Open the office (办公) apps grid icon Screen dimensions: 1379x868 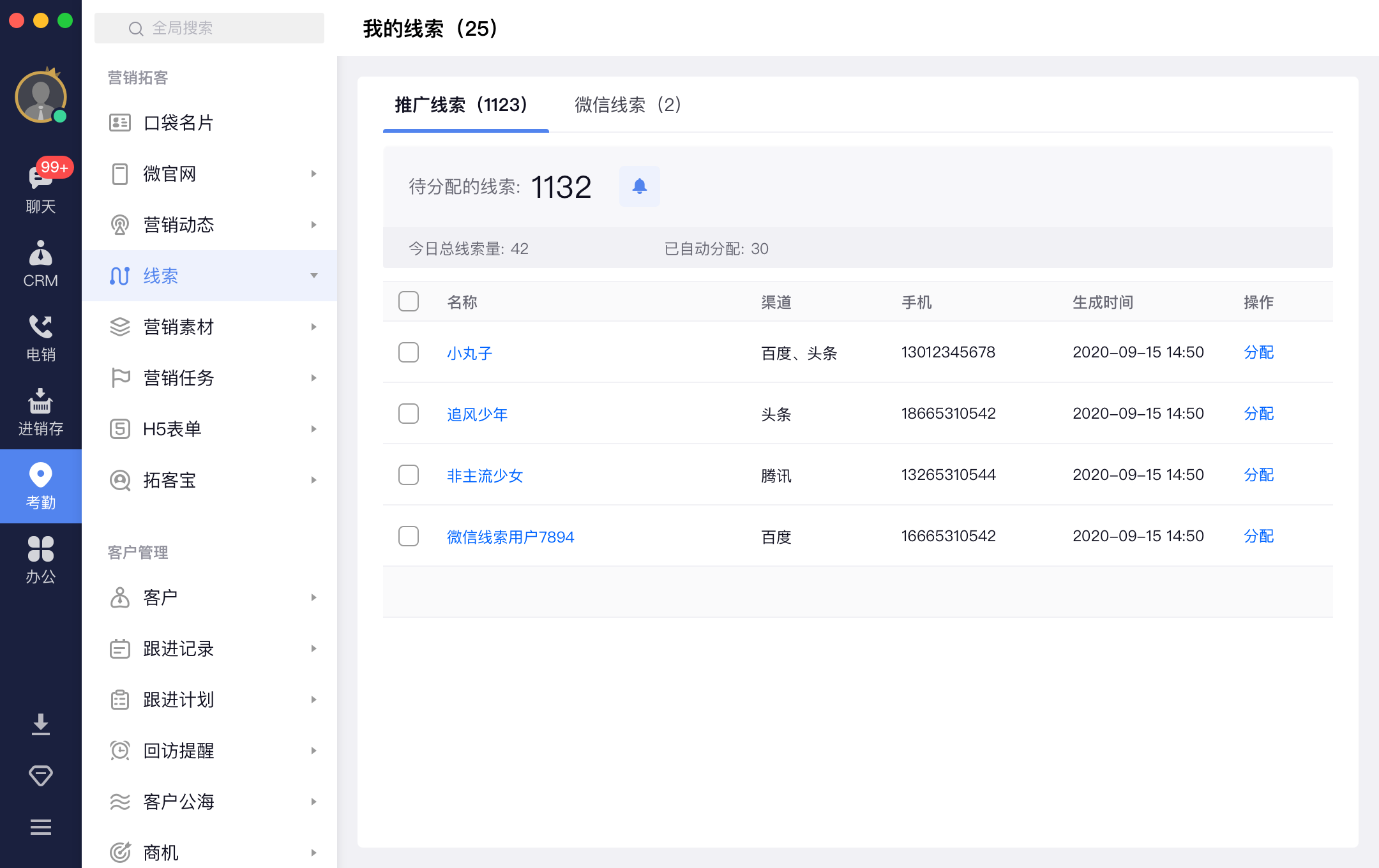click(40, 560)
